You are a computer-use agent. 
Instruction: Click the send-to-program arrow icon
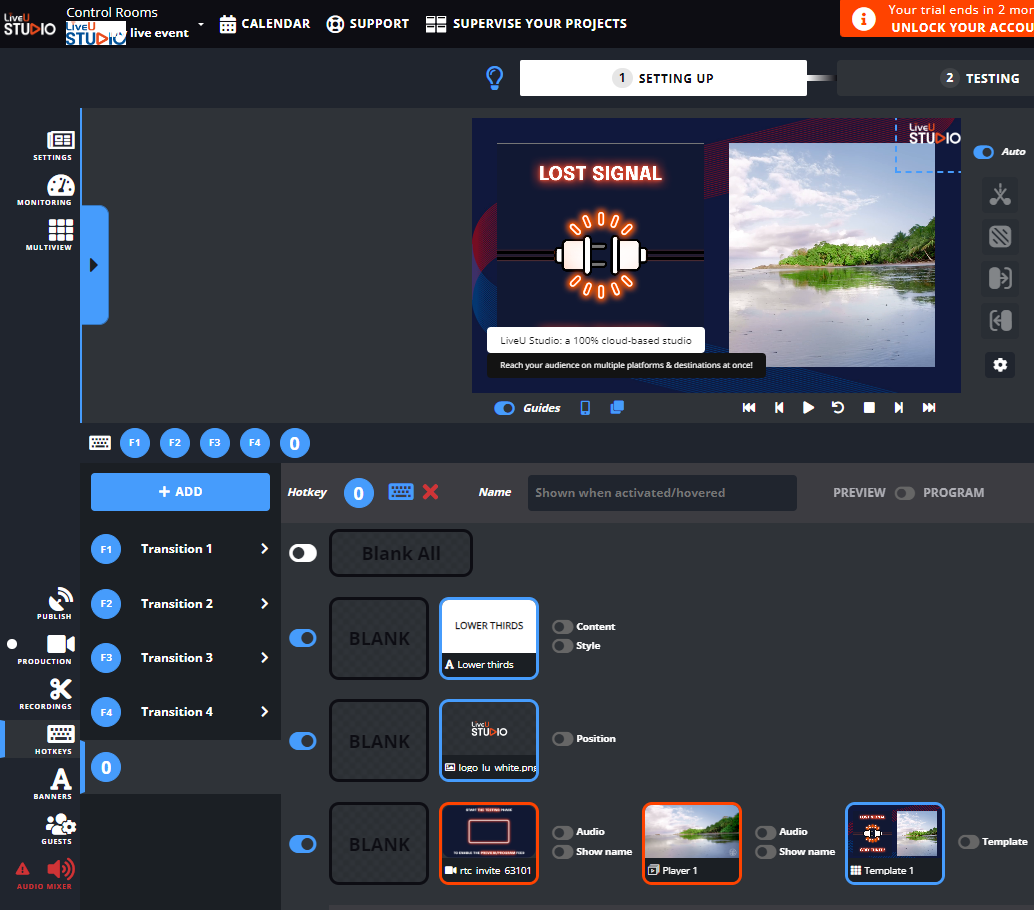1000,278
